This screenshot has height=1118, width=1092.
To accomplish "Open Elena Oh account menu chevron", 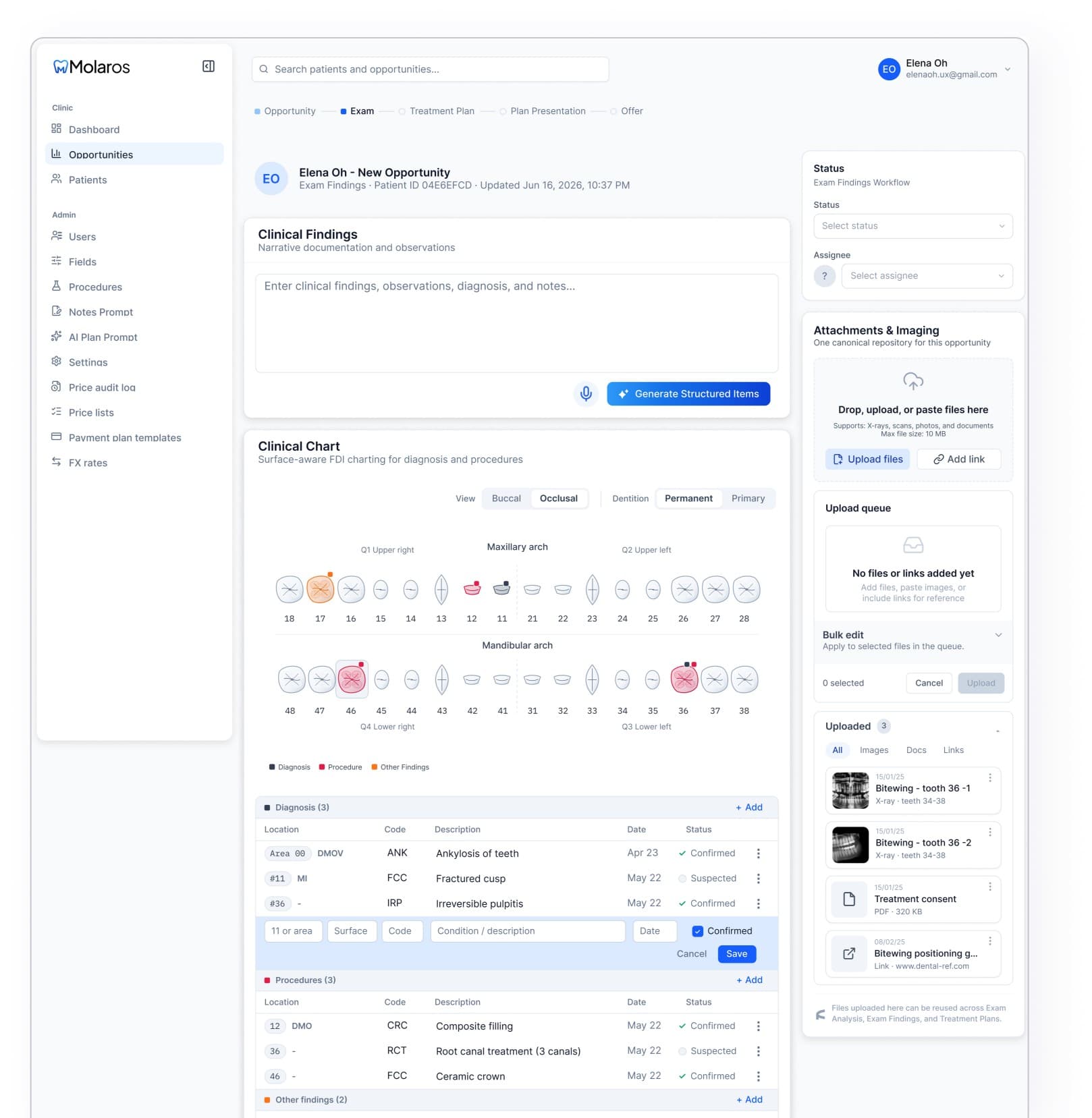I will pyautogui.click(x=1007, y=69).
